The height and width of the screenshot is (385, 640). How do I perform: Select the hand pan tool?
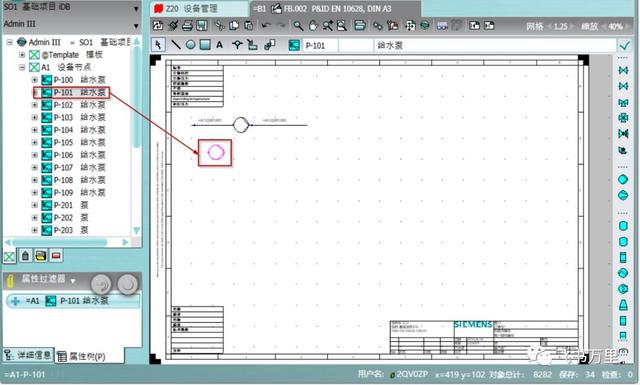point(313,26)
